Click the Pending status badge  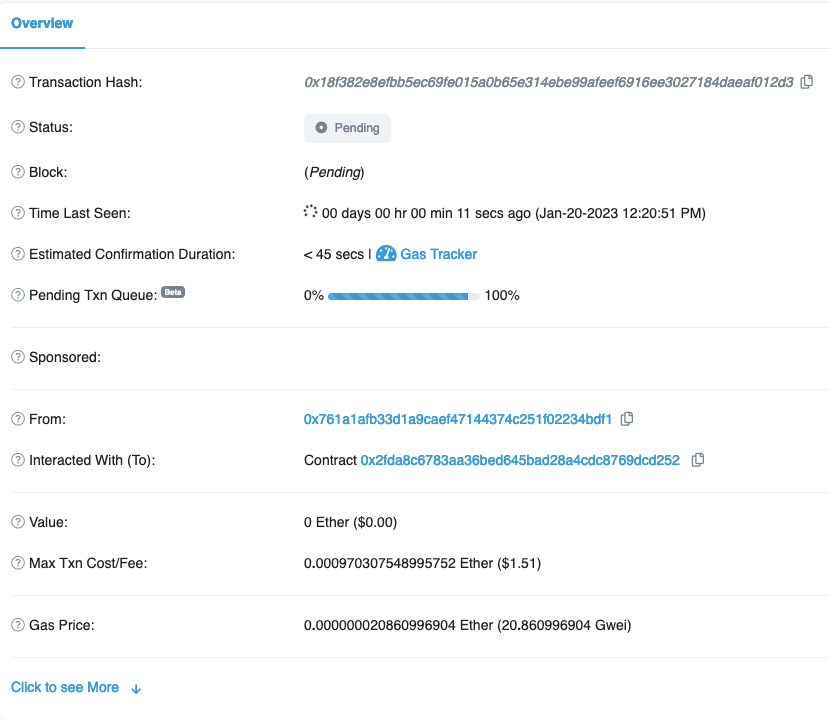click(347, 128)
